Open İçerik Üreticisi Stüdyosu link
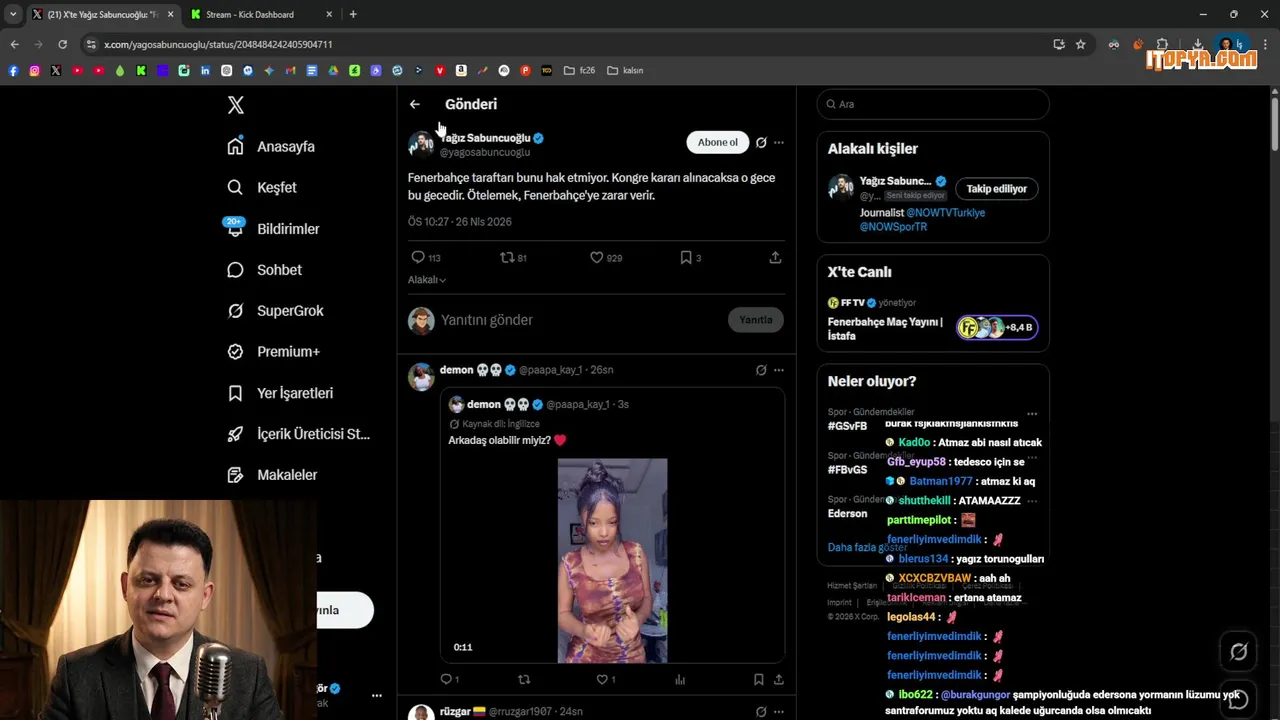This screenshot has width=1280, height=720. (x=298, y=434)
